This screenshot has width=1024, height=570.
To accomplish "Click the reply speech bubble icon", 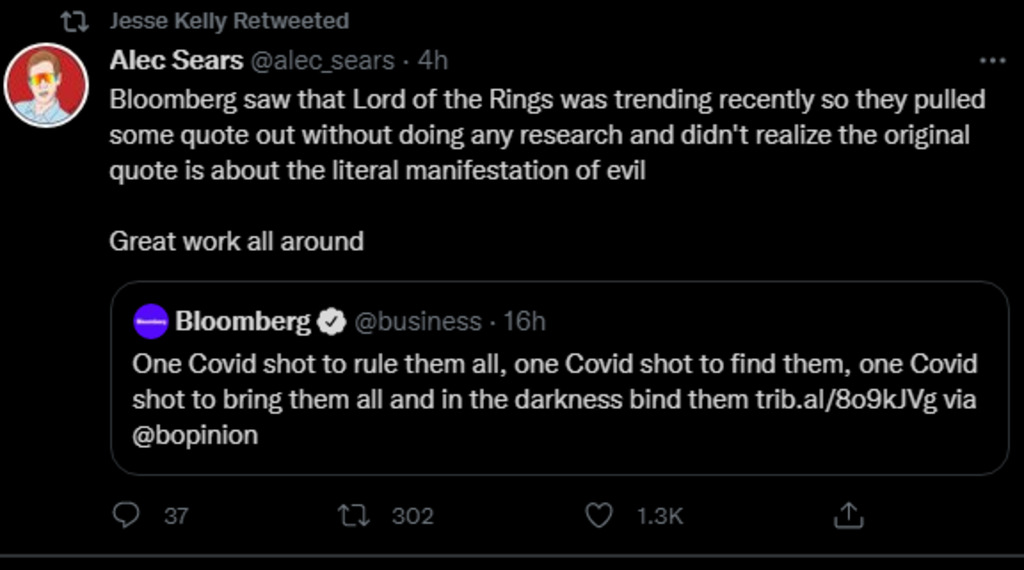I will 125,515.
